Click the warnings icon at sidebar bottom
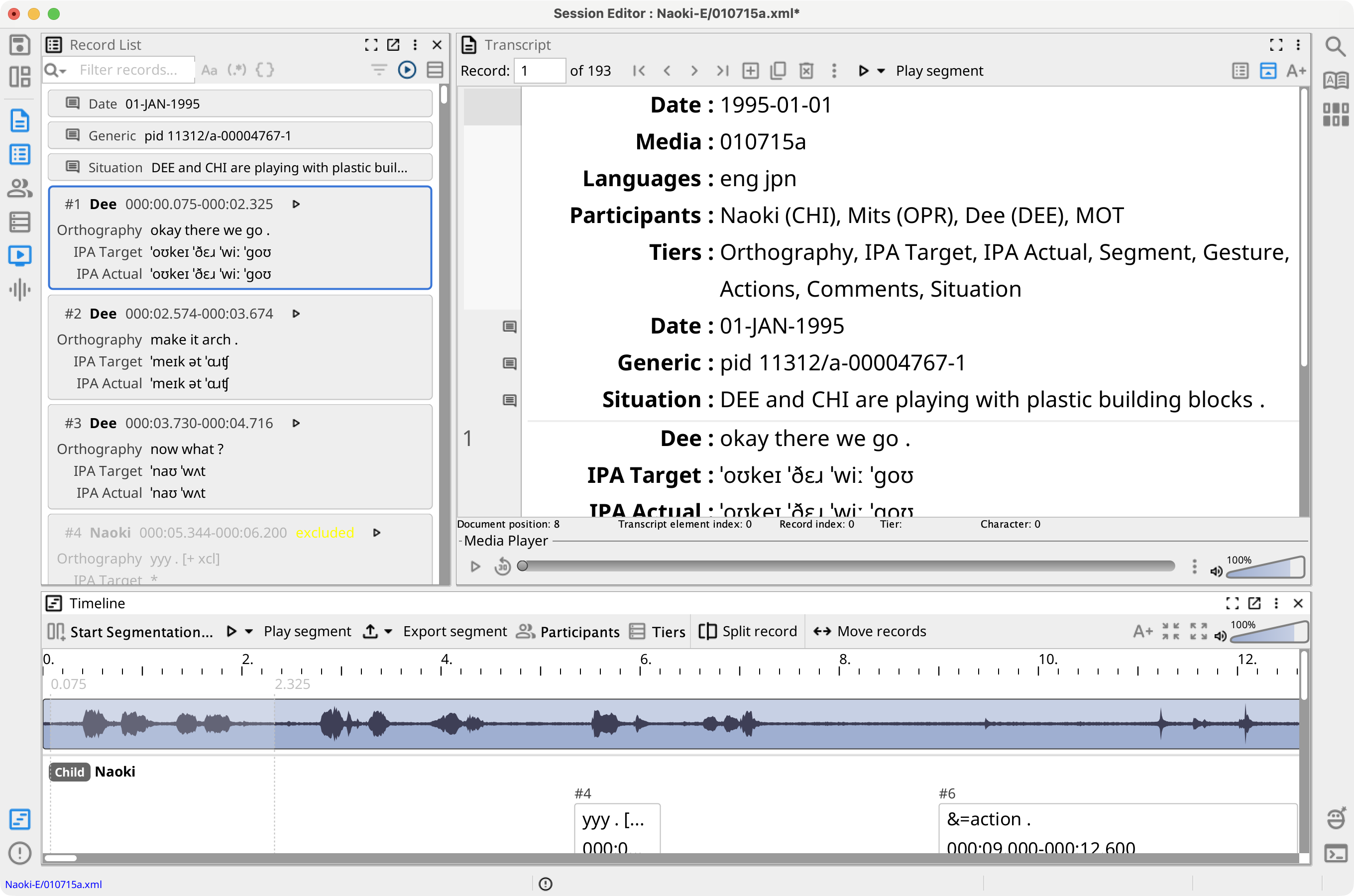Viewport: 1354px width, 896px height. [20, 853]
